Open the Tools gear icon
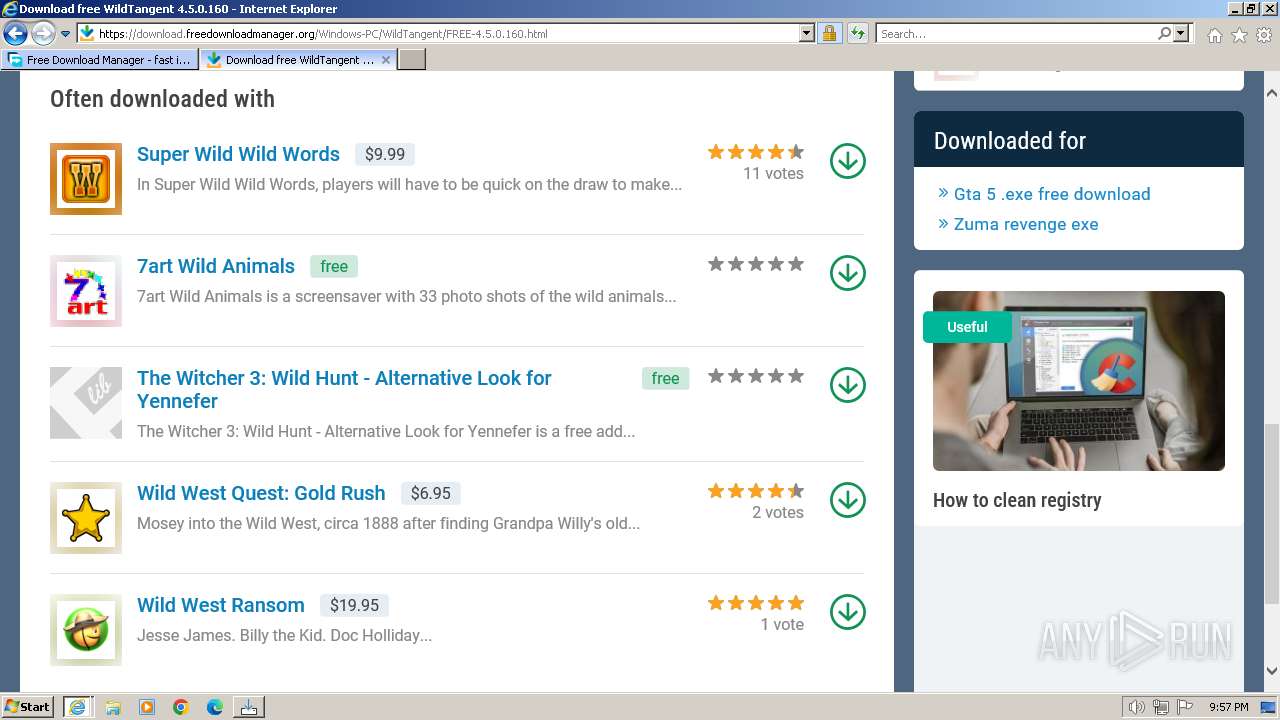The width and height of the screenshot is (1280, 720). pos(1264,35)
